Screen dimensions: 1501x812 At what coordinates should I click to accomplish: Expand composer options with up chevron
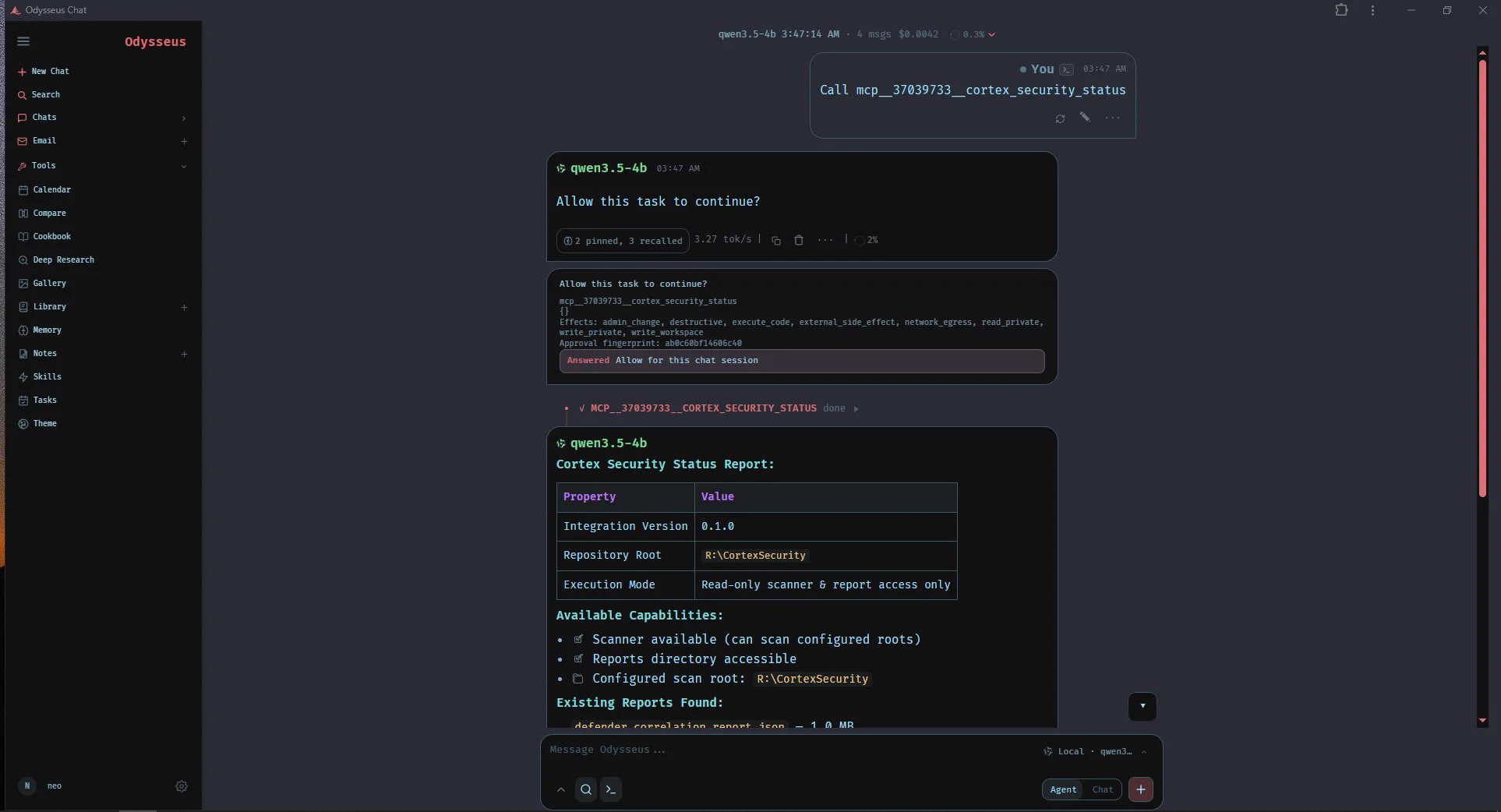561,789
